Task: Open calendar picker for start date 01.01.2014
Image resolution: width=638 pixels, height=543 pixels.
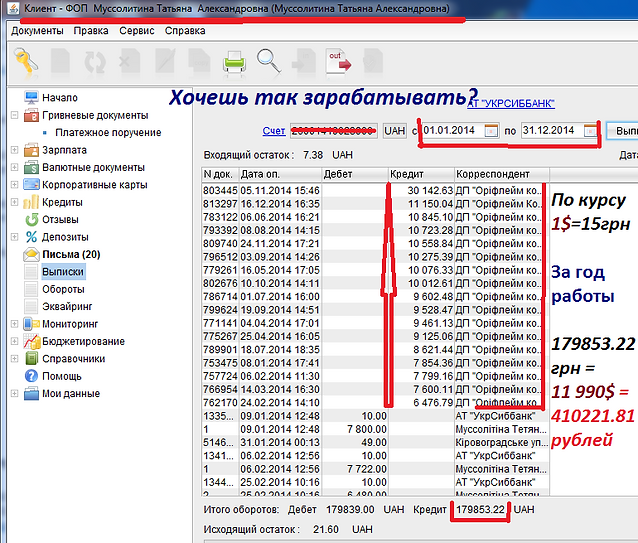Action: (x=492, y=131)
